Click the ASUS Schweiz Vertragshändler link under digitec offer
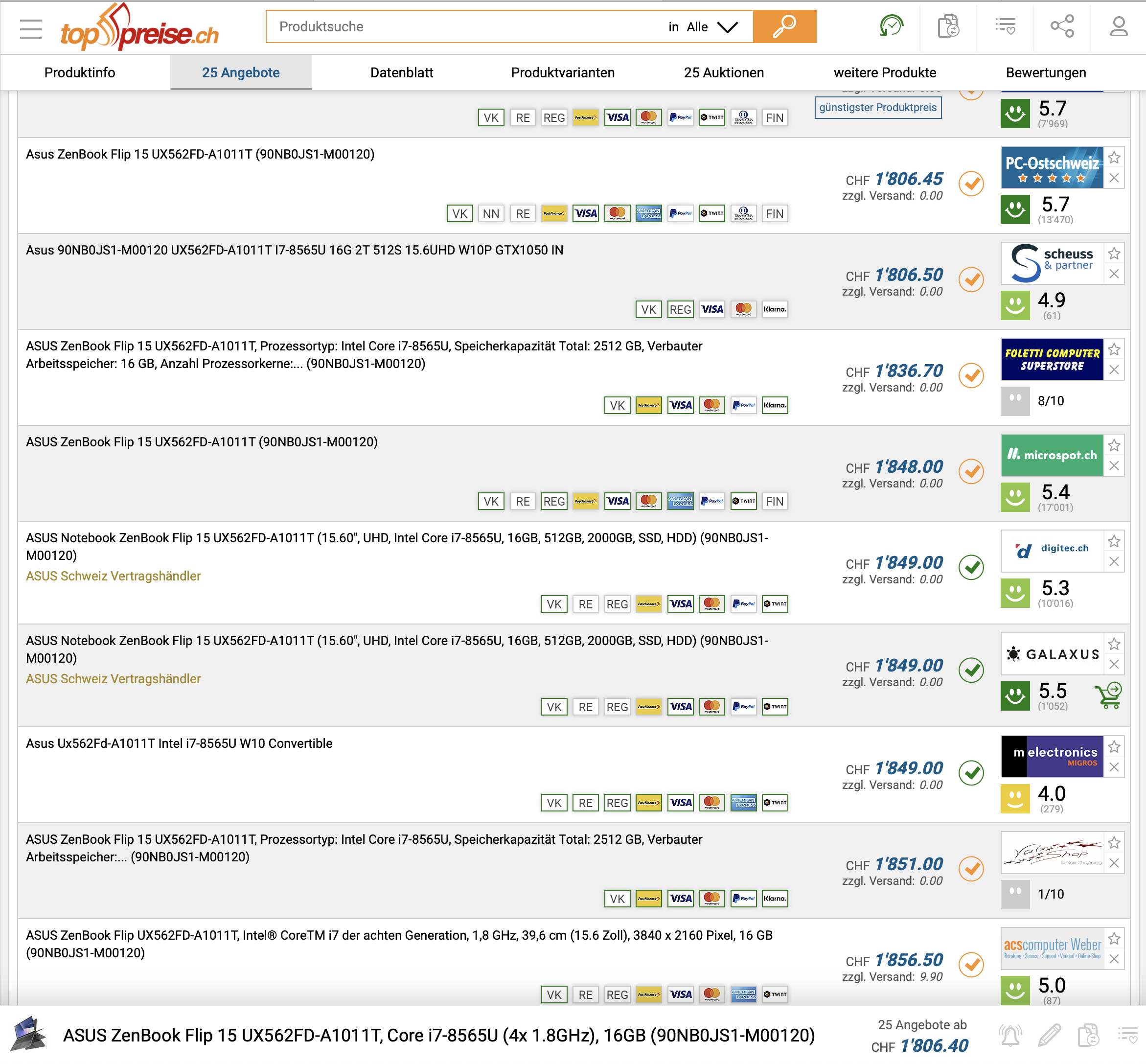This screenshot has height=1064, width=1146. click(114, 576)
